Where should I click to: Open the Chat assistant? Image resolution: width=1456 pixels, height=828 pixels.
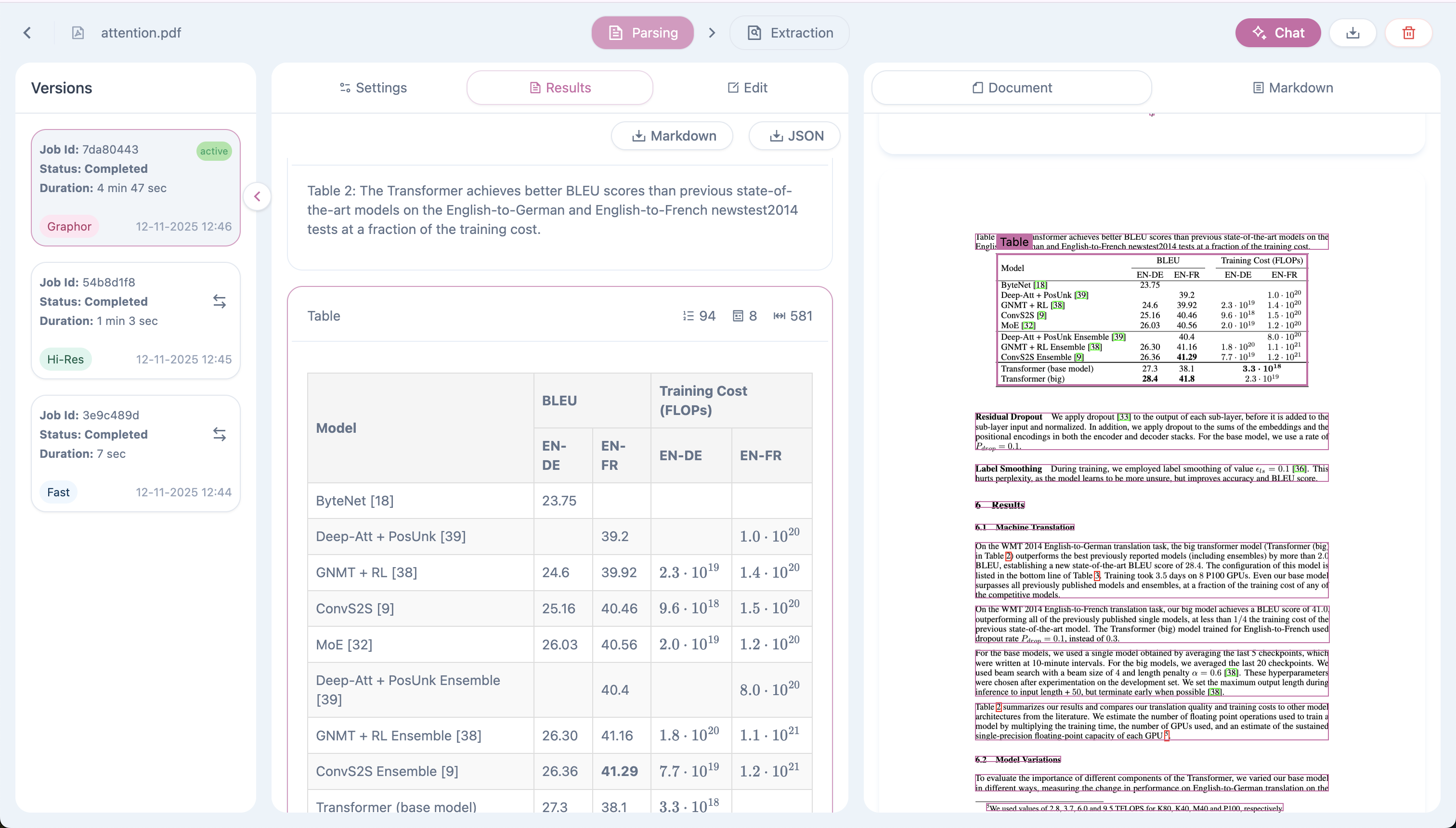[x=1277, y=33]
